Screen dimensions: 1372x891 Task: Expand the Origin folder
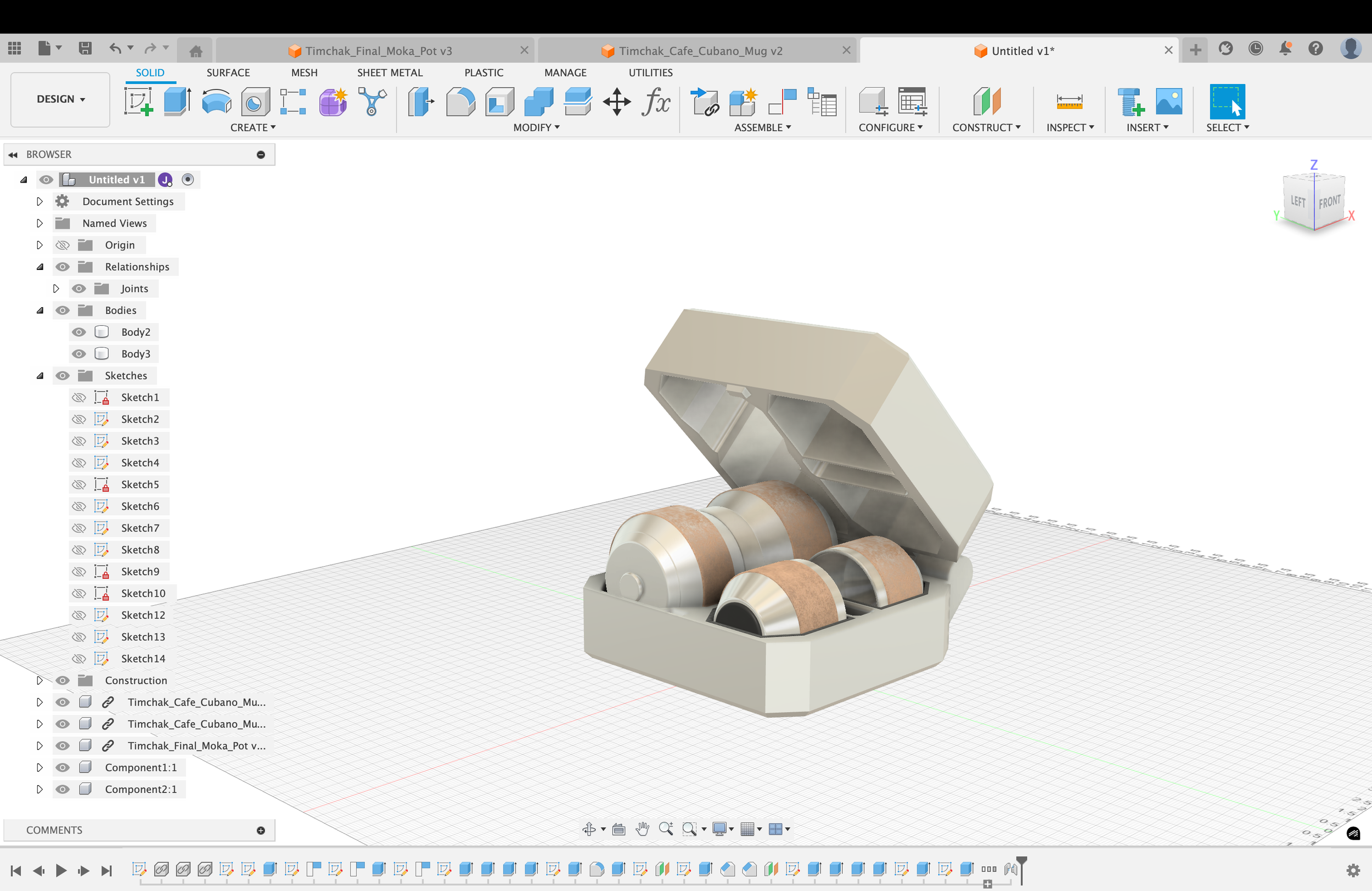pos(39,245)
